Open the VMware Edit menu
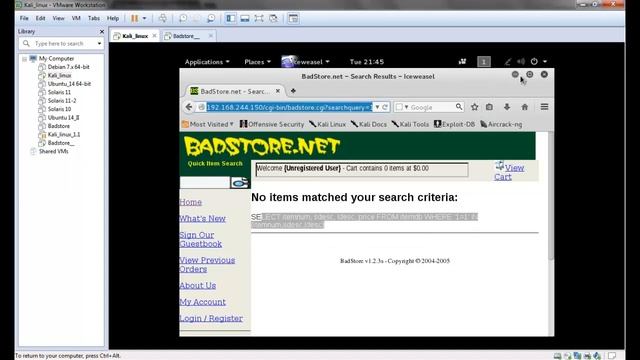The height and width of the screenshot is (360, 640). pos(40,18)
